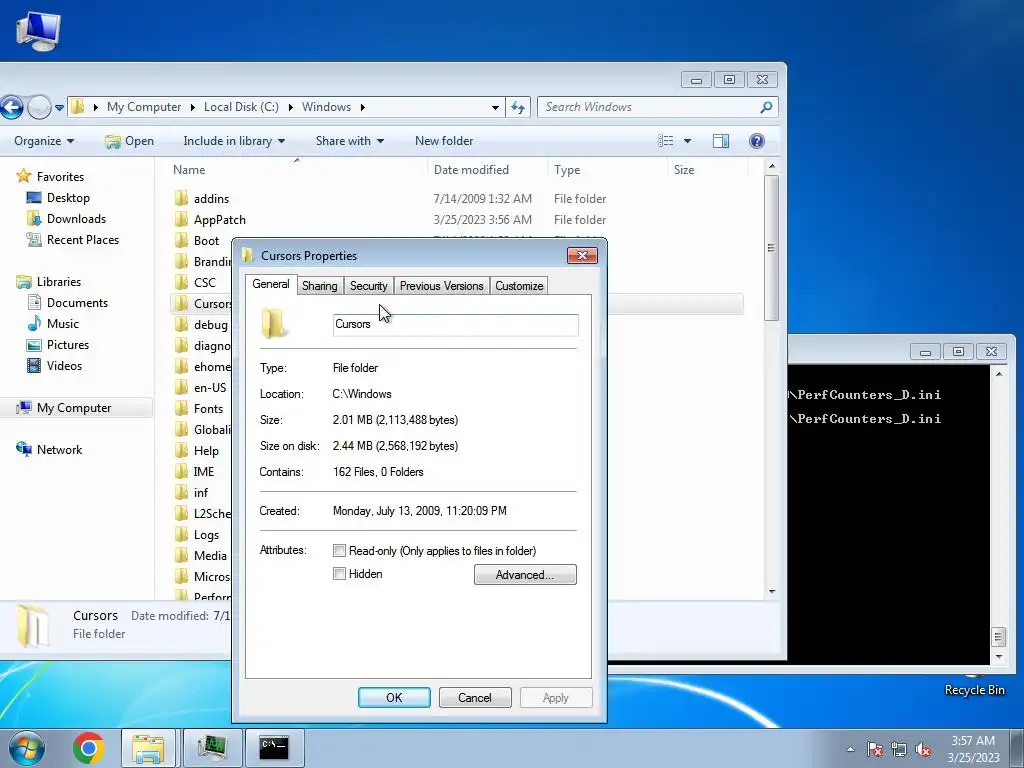Open the recent locations dropdown arrow
Image resolution: width=1024 pixels, height=768 pixels.
59,108
